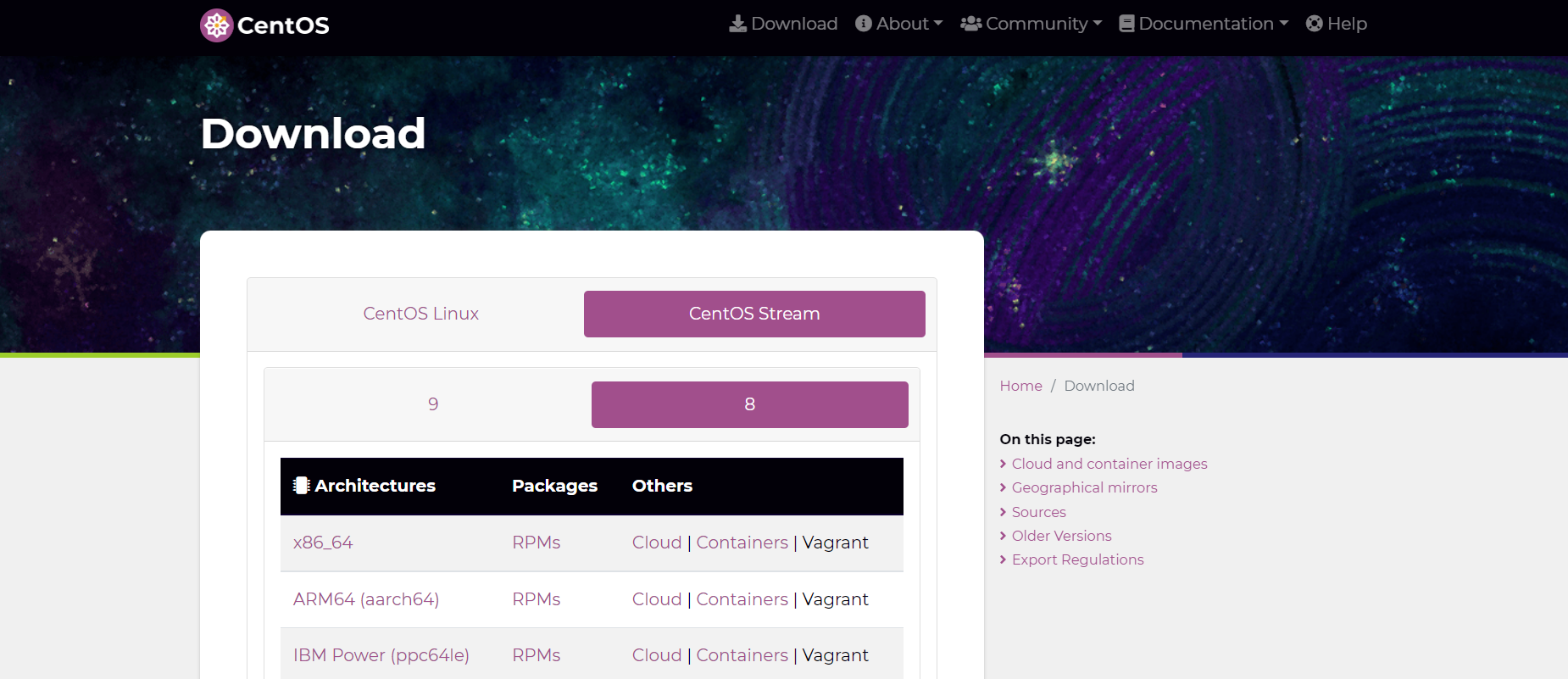Open RPMs for ARM64 (aarch64)
The width and height of the screenshot is (1568, 679).
[537, 599]
